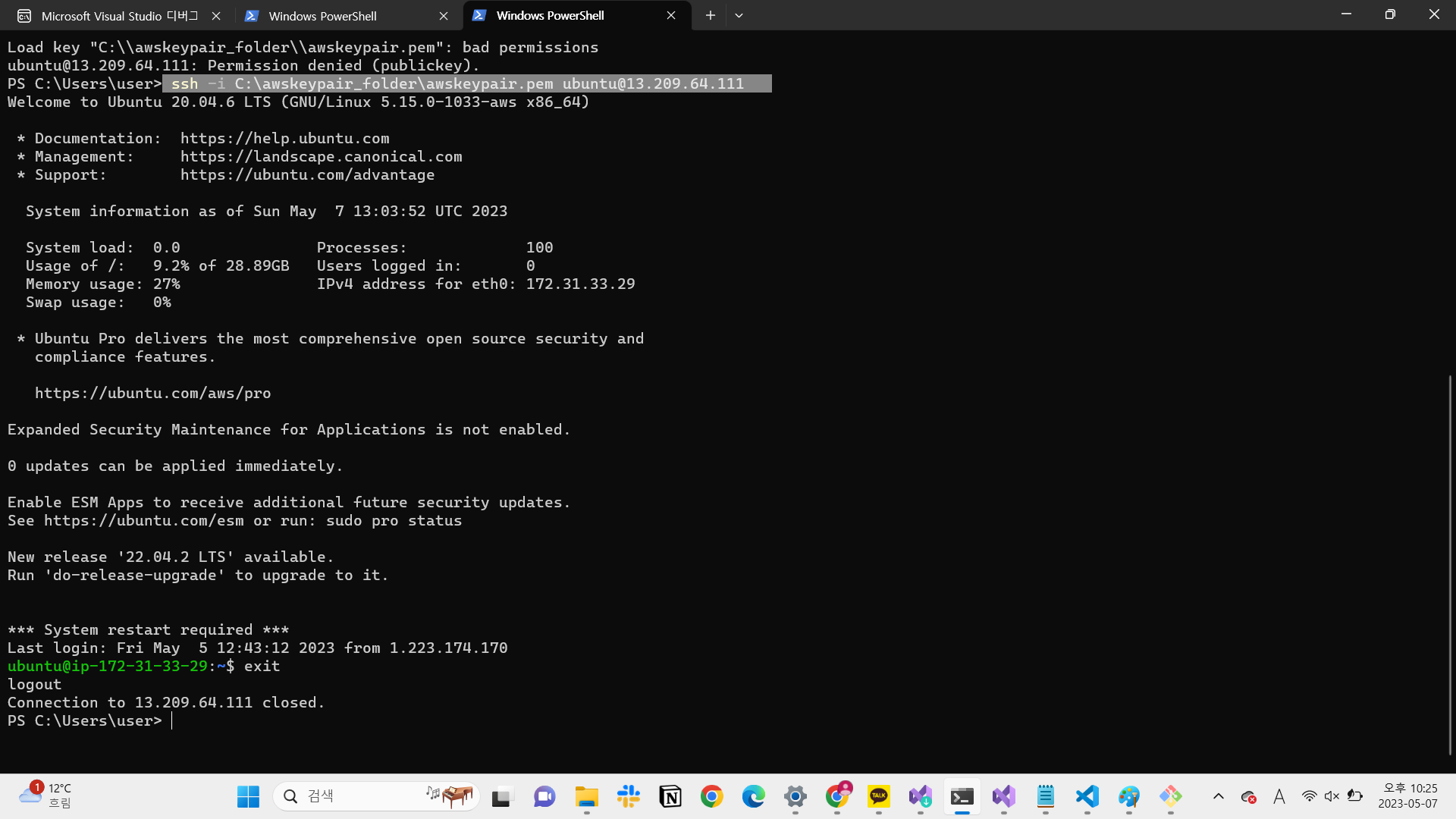Expand the new tab profile dropdown

[739, 15]
